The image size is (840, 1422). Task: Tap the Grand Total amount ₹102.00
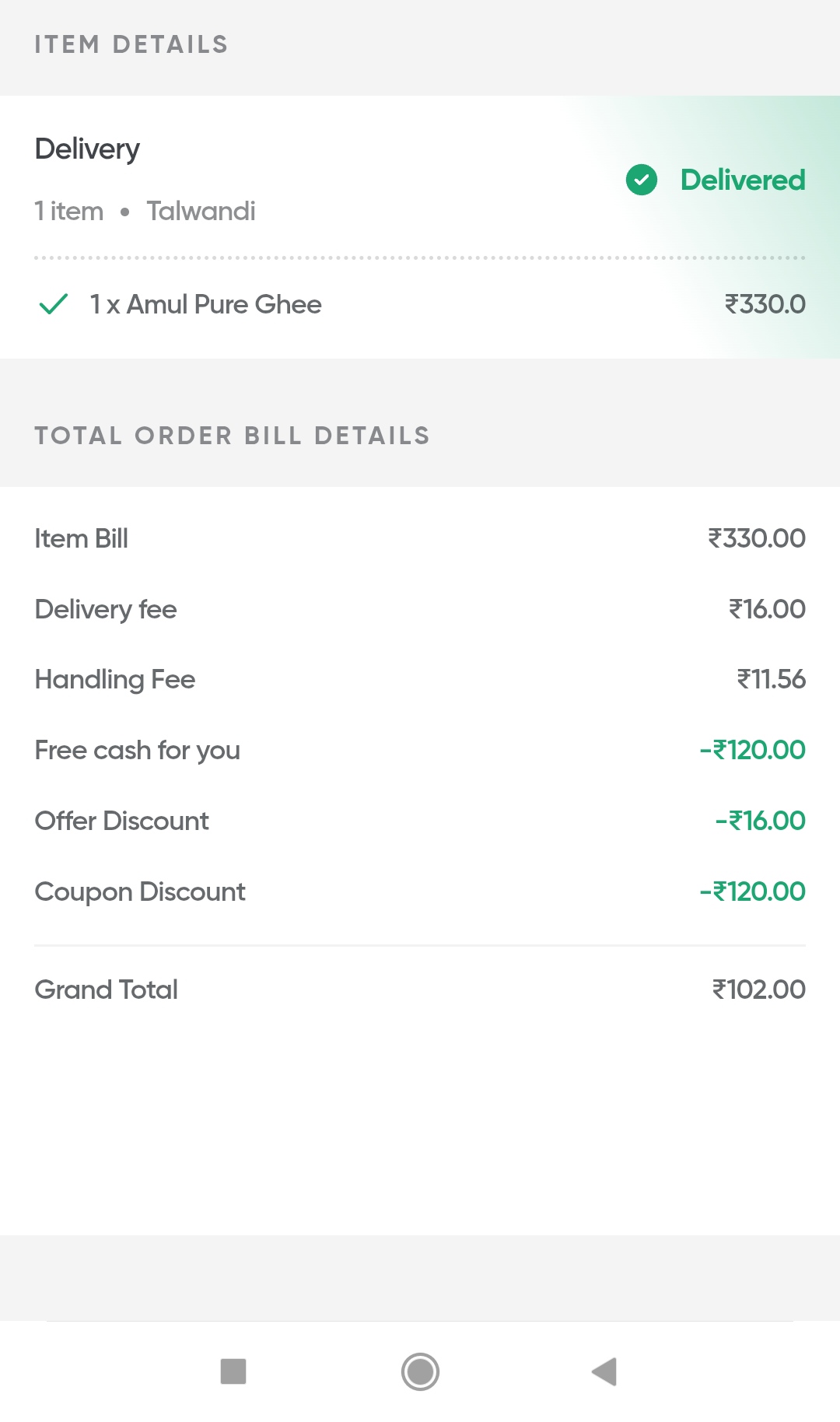point(758,989)
